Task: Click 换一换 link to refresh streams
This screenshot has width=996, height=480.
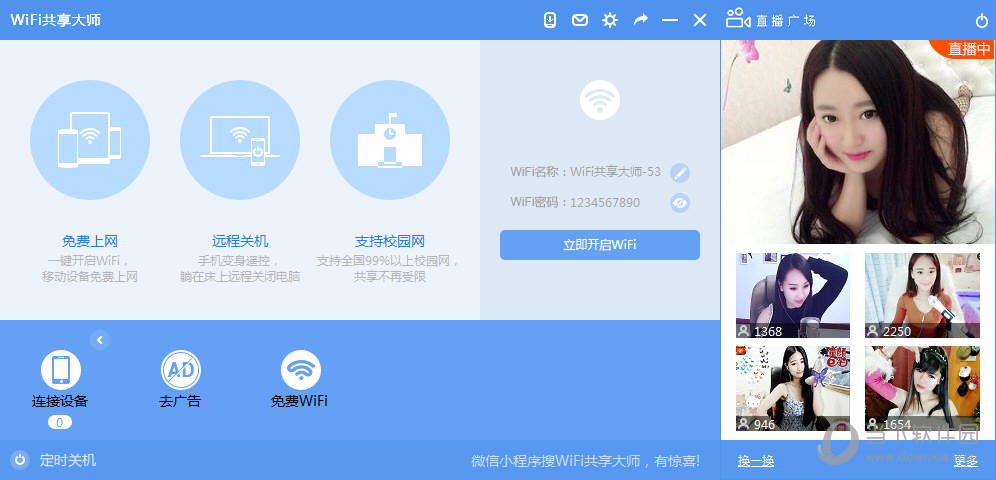Action: point(756,461)
